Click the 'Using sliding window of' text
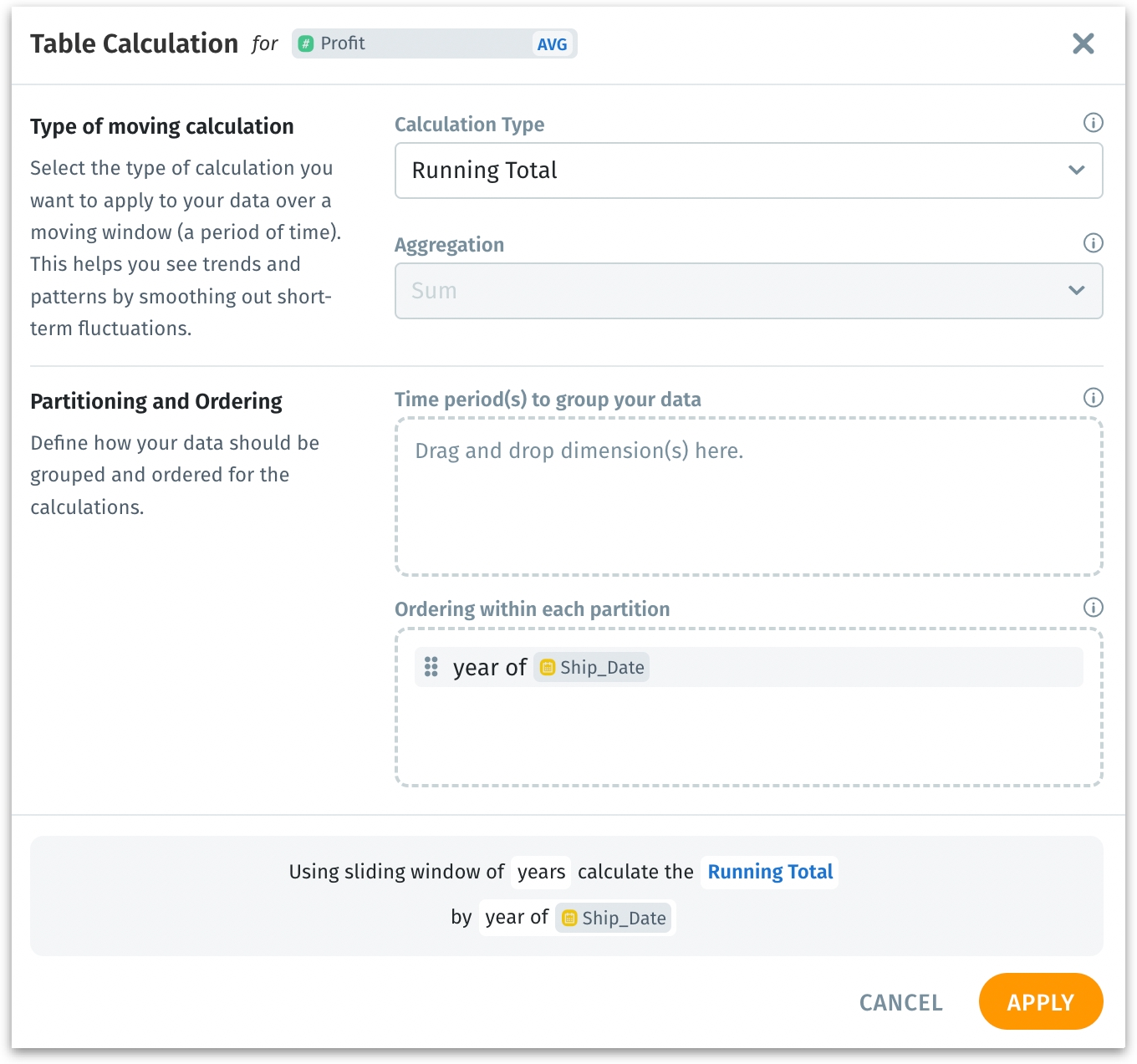This screenshot has height=1064, width=1137. [x=396, y=872]
